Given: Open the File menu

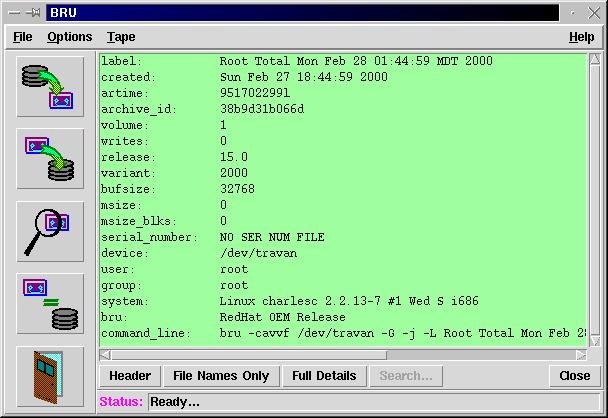Looking at the screenshot, I should 23,37.
